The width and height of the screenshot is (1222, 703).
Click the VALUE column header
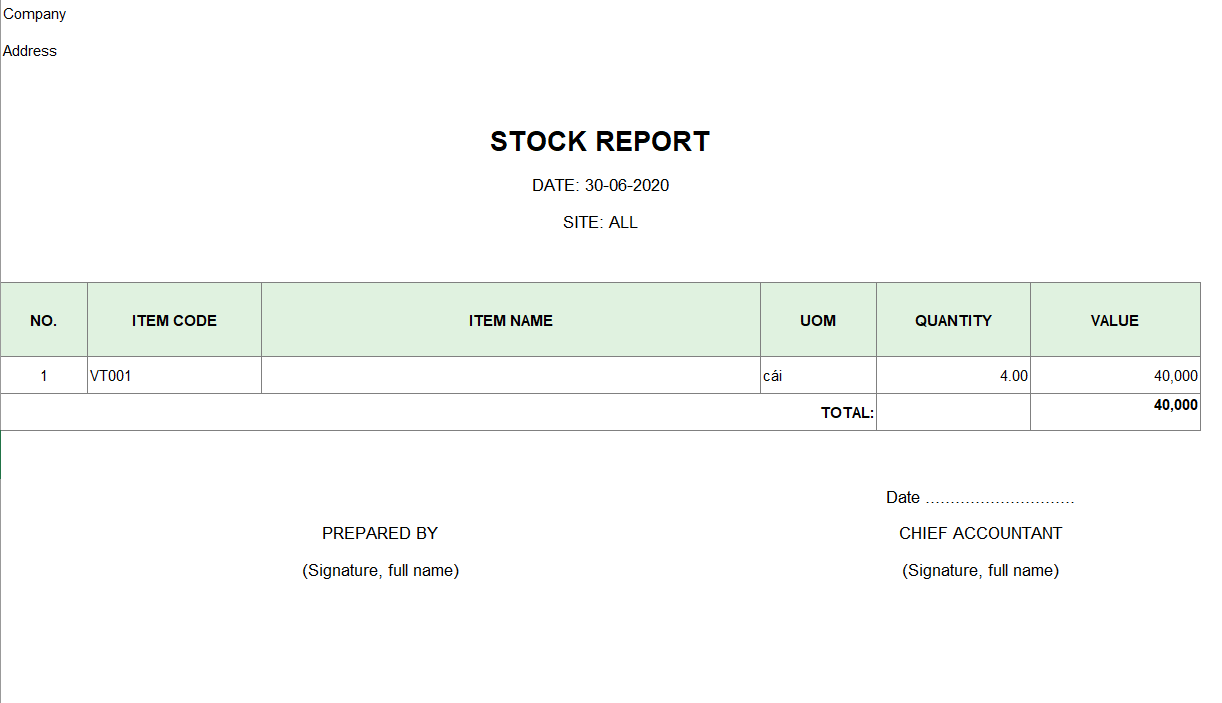click(x=1115, y=320)
